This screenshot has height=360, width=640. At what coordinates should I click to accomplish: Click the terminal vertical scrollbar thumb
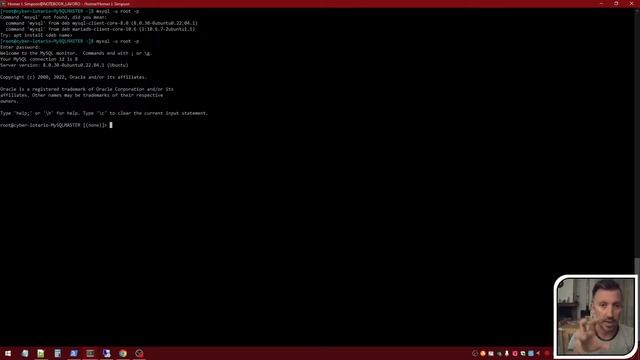coord(637,267)
